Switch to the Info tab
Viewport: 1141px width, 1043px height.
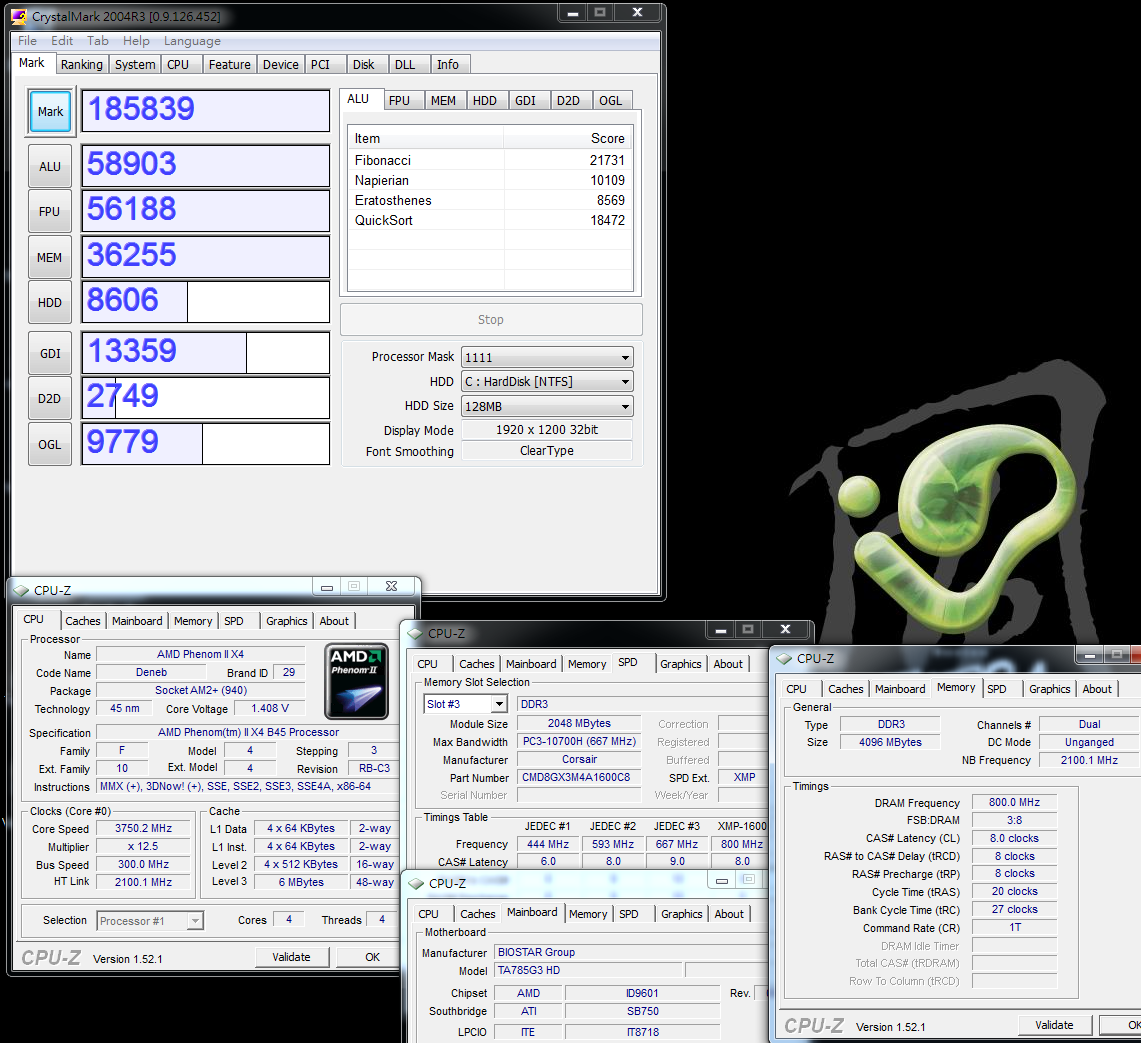click(448, 64)
